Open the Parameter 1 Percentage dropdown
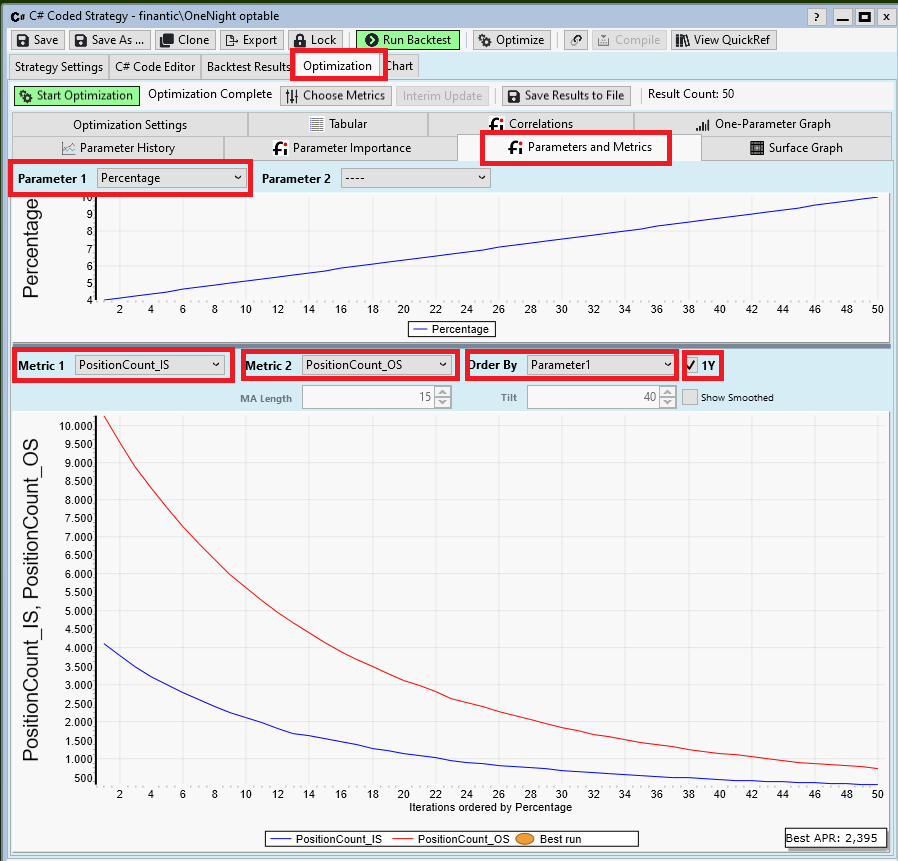898x861 pixels. point(172,178)
